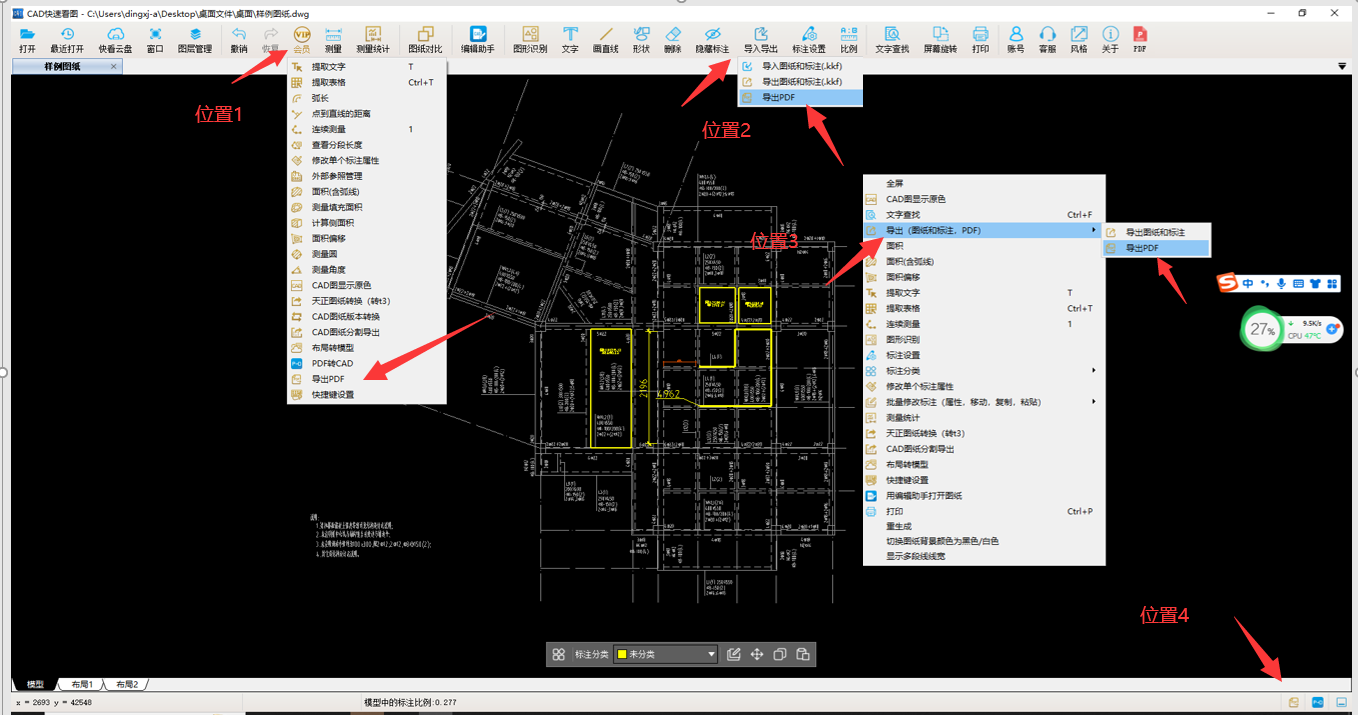Choose 导出PDF in the 会员 dropdown menu
The height and width of the screenshot is (715, 1358).
click(328, 379)
